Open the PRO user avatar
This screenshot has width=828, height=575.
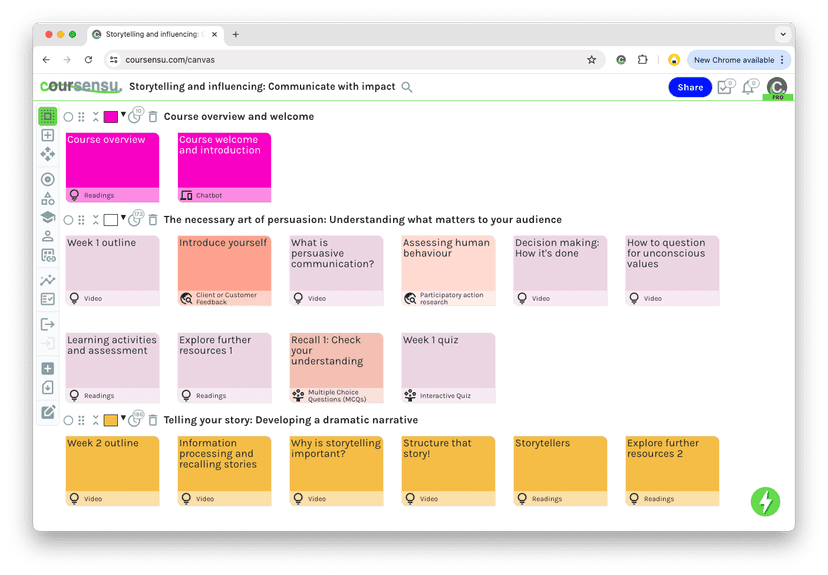pos(777,88)
